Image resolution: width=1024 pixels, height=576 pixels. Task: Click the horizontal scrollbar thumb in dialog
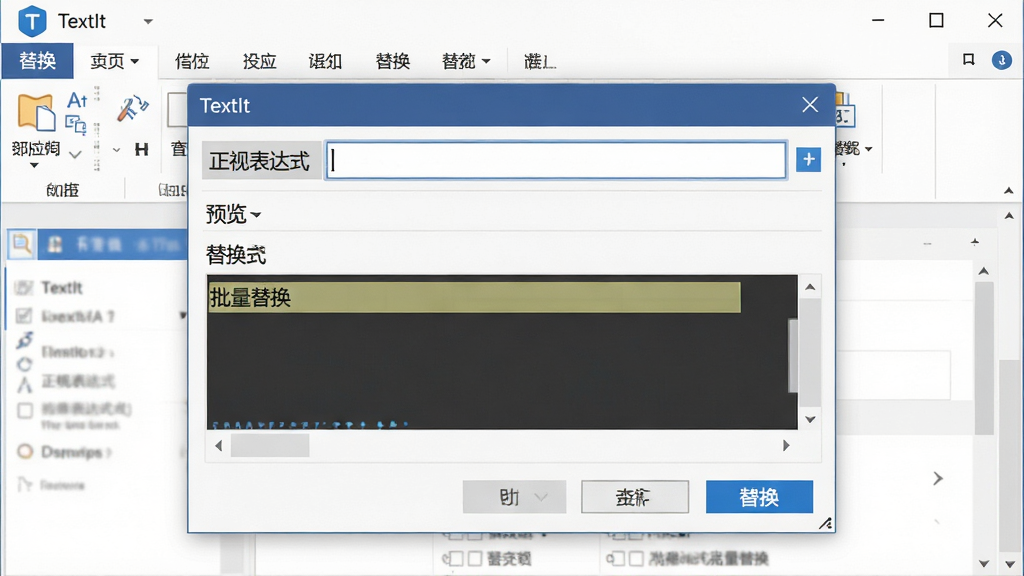pyautogui.click(x=270, y=445)
